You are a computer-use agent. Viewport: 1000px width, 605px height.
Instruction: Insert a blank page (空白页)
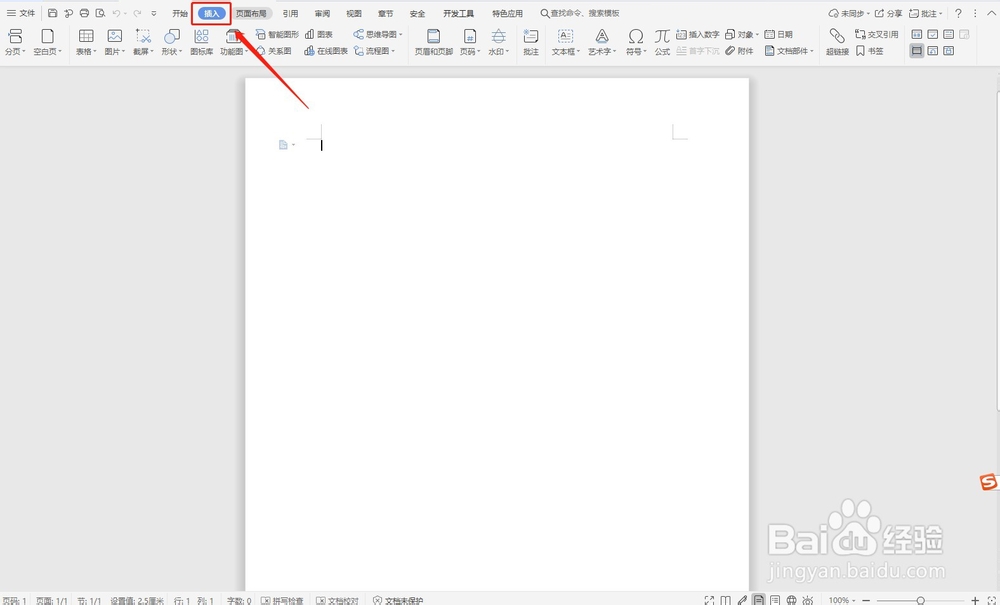click(x=47, y=41)
